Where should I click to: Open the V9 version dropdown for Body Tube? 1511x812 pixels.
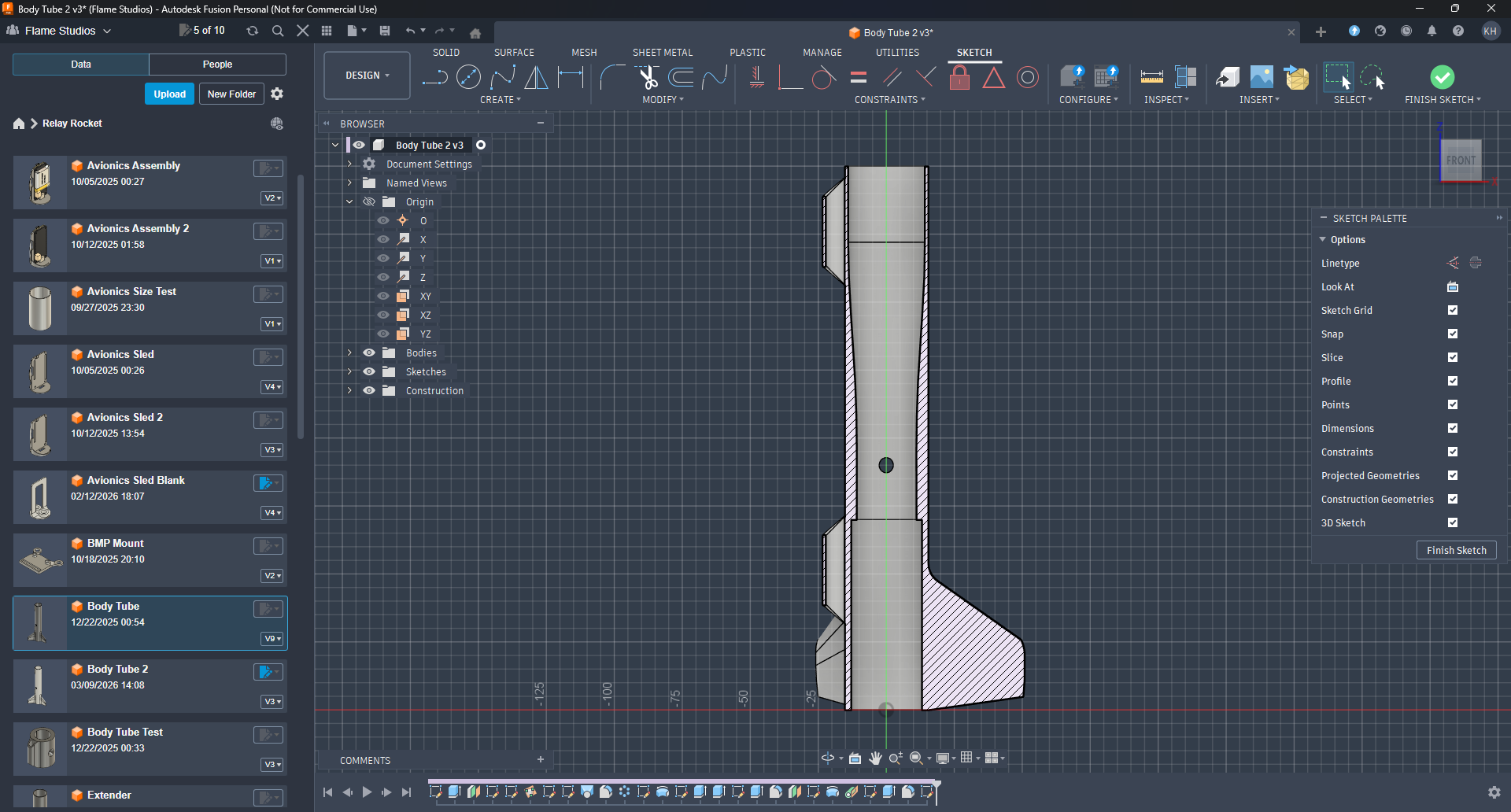pyautogui.click(x=272, y=639)
